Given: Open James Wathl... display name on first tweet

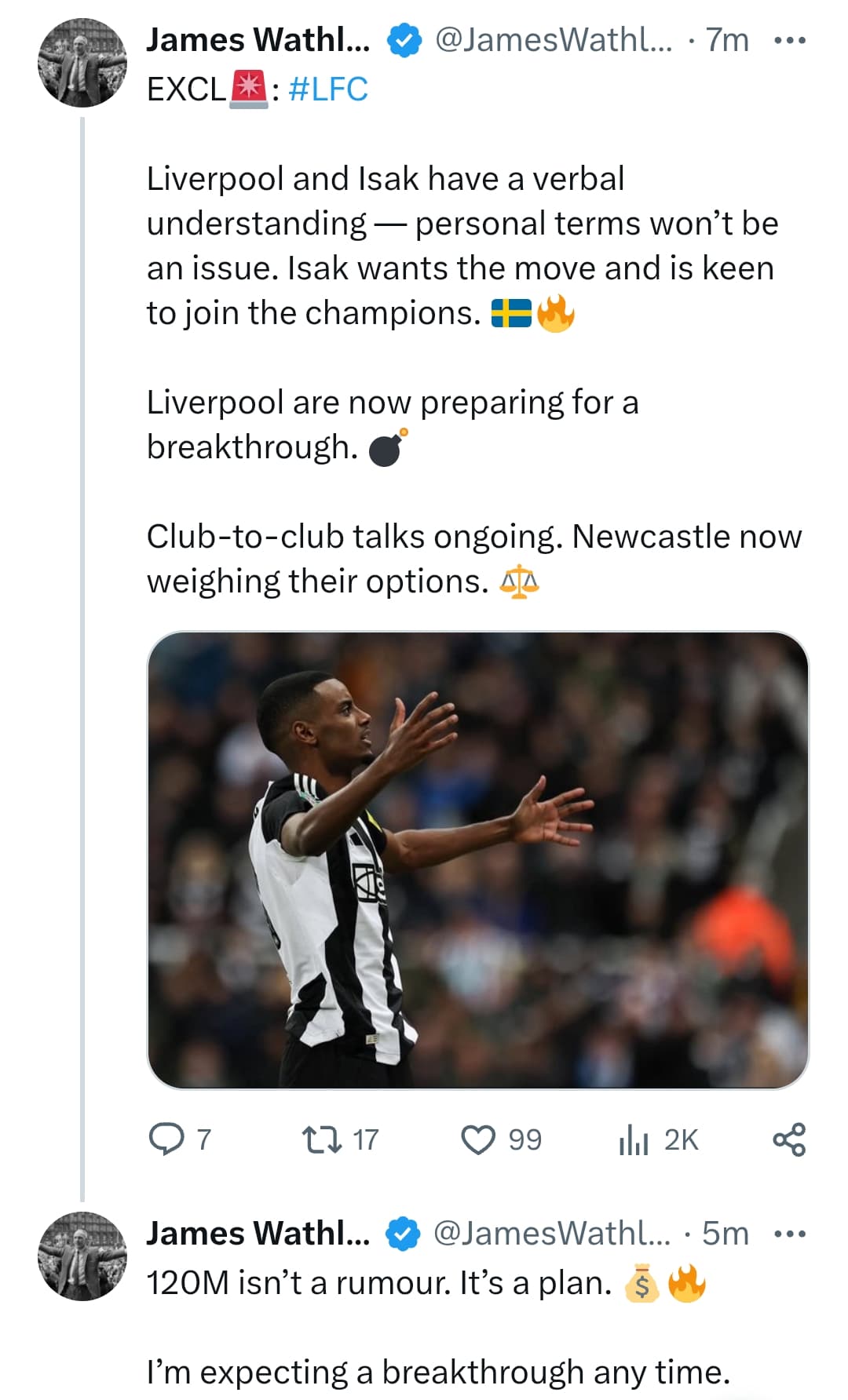Looking at the screenshot, I should pyautogui.click(x=258, y=41).
